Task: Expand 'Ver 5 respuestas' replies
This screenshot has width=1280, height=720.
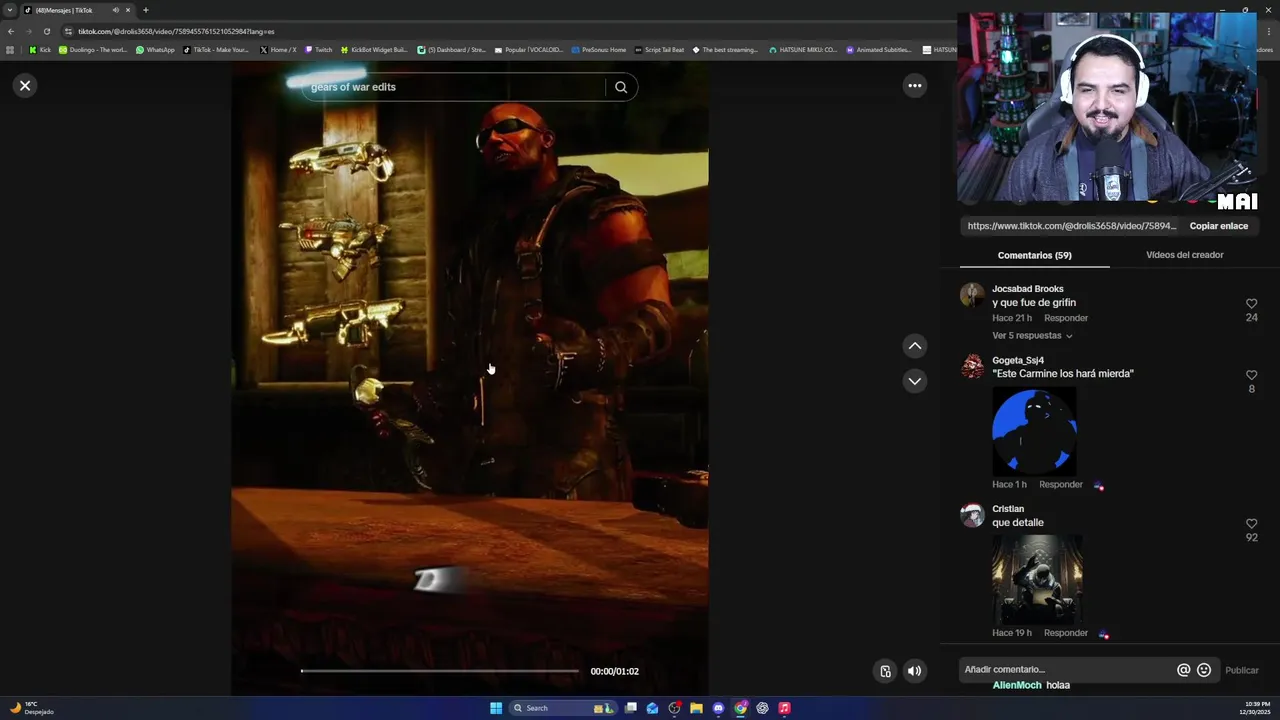Action: click(1032, 336)
